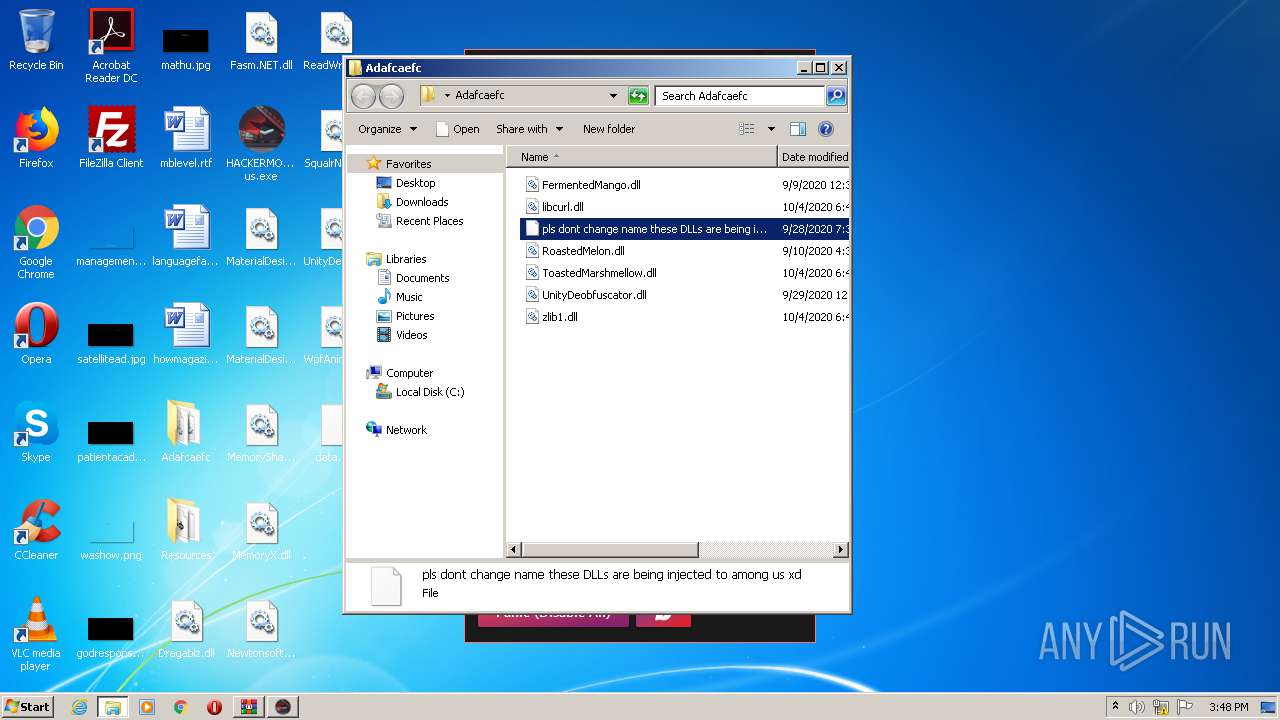The image size is (1280, 720).
Task: Launch Opera browser desktop icon
Action: pyautogui.click(x=36, y=334)
